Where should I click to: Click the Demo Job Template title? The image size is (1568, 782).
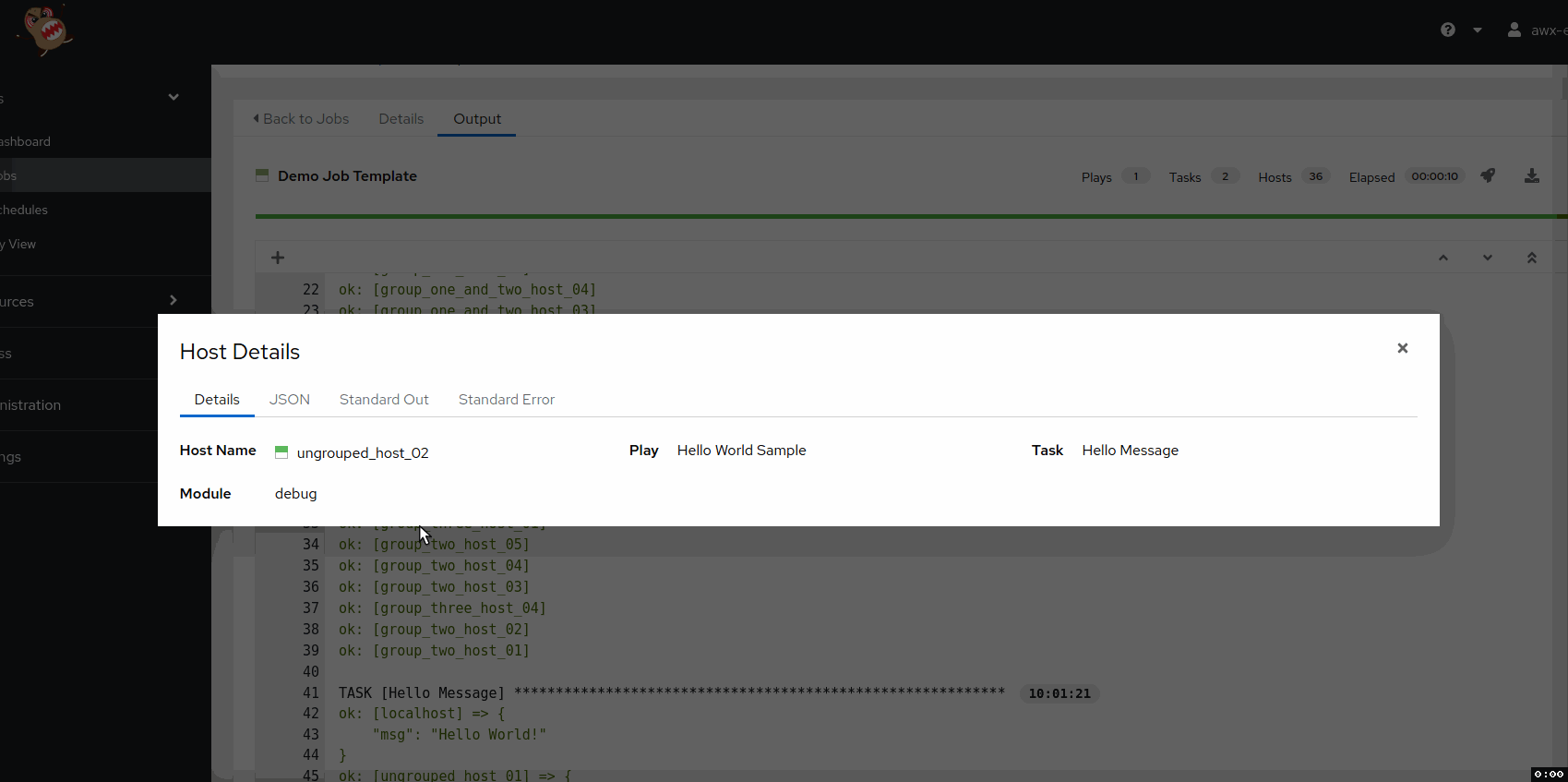(347, 176)
